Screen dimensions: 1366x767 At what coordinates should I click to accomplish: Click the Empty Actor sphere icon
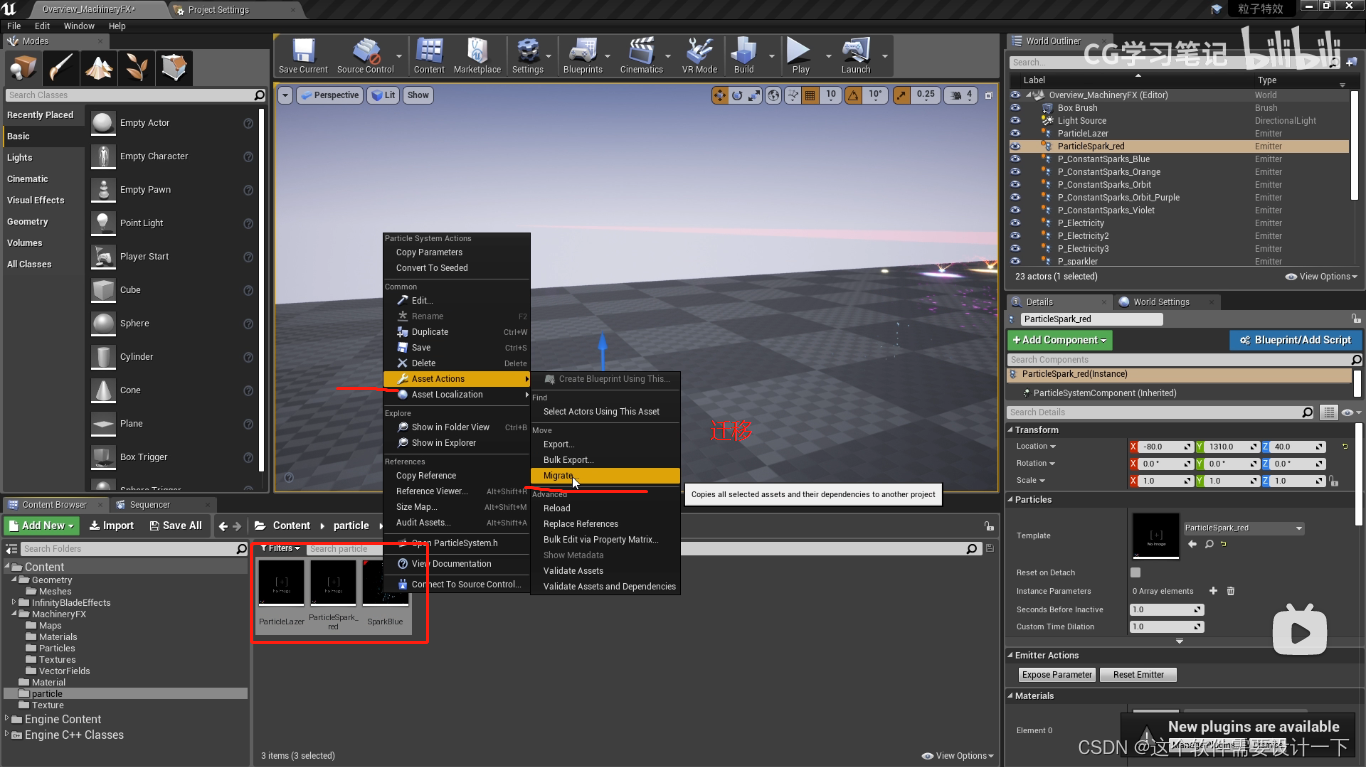point(103,123)
